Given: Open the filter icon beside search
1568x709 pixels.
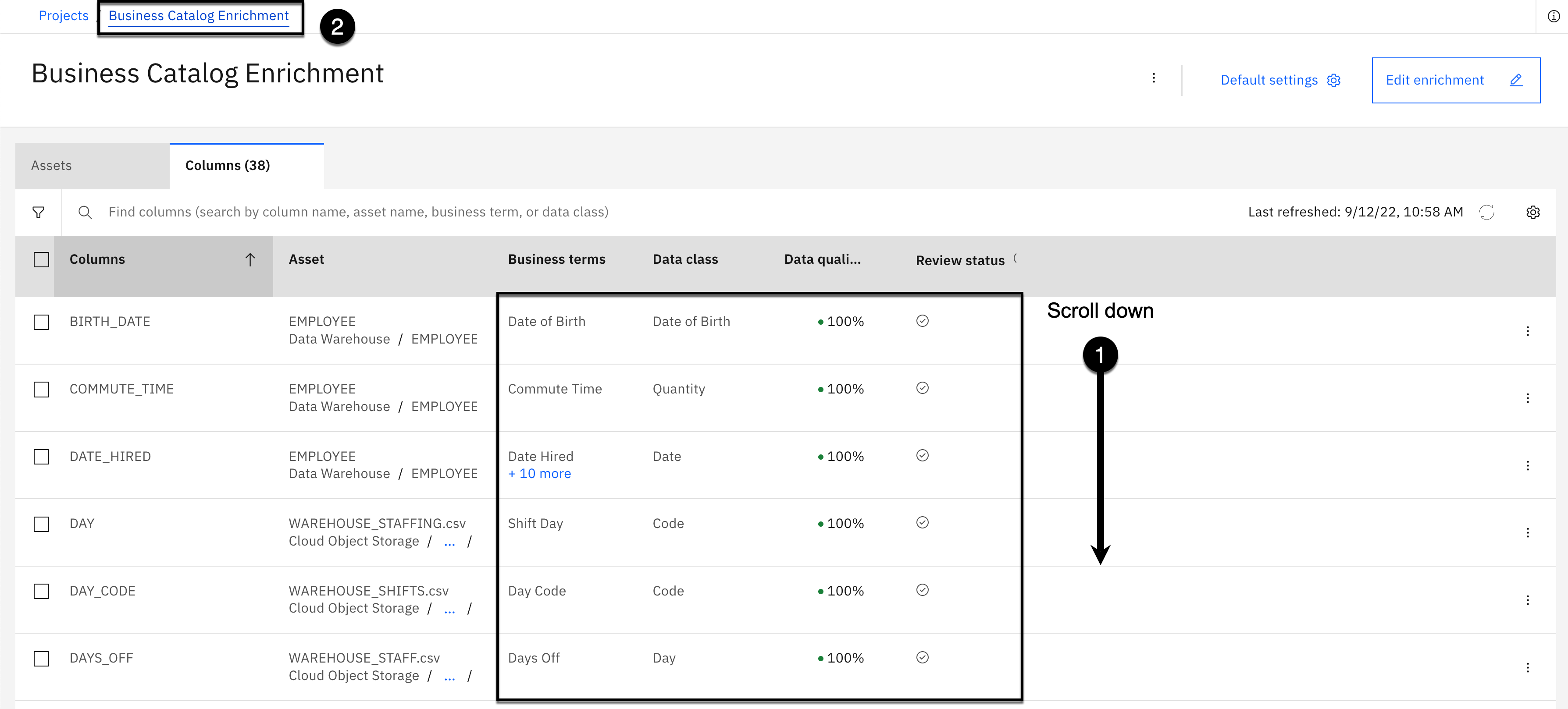Looking at the screenshot, I should 38,212.
